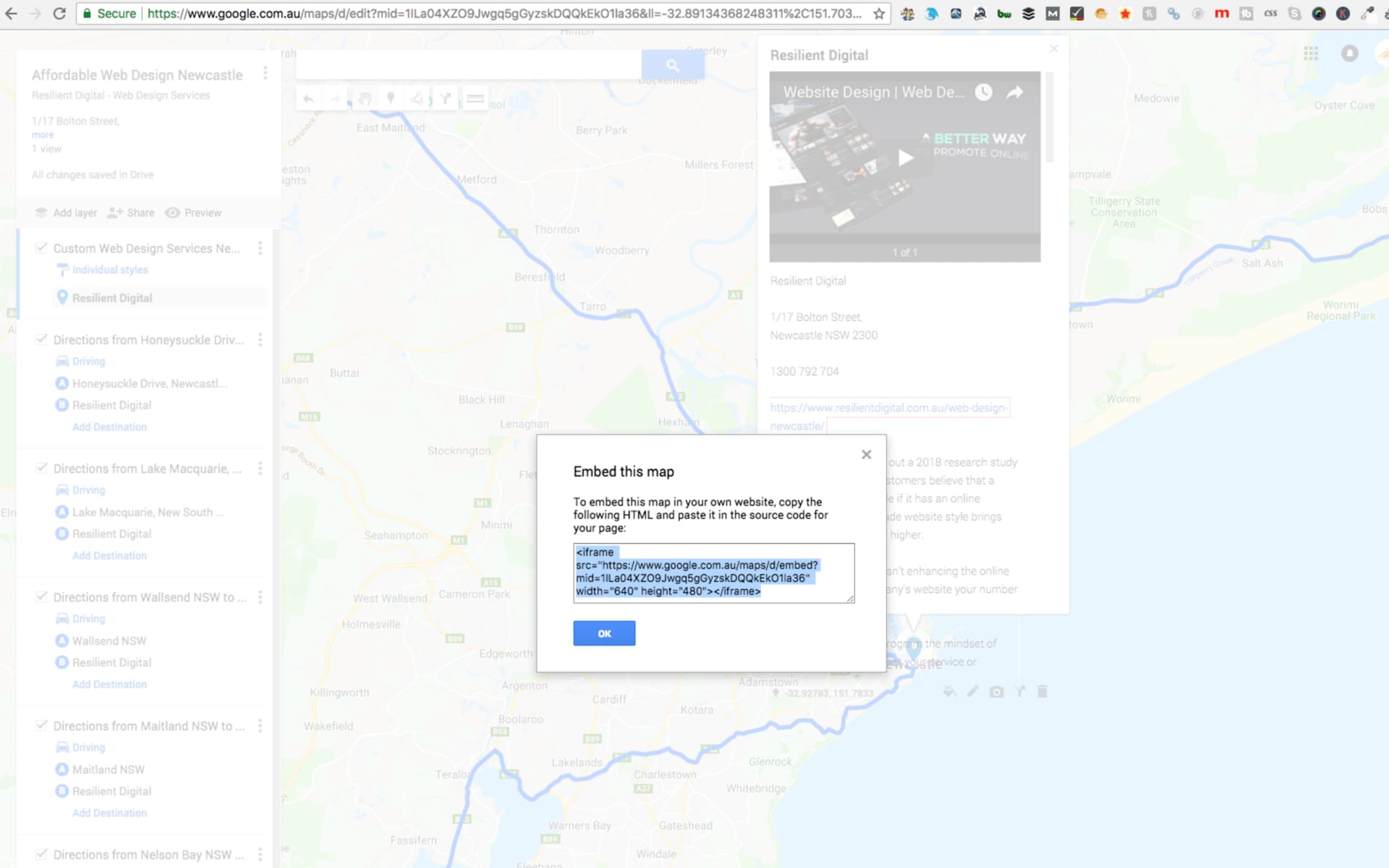
Task: Click the browser reload button
Action: 59,14
